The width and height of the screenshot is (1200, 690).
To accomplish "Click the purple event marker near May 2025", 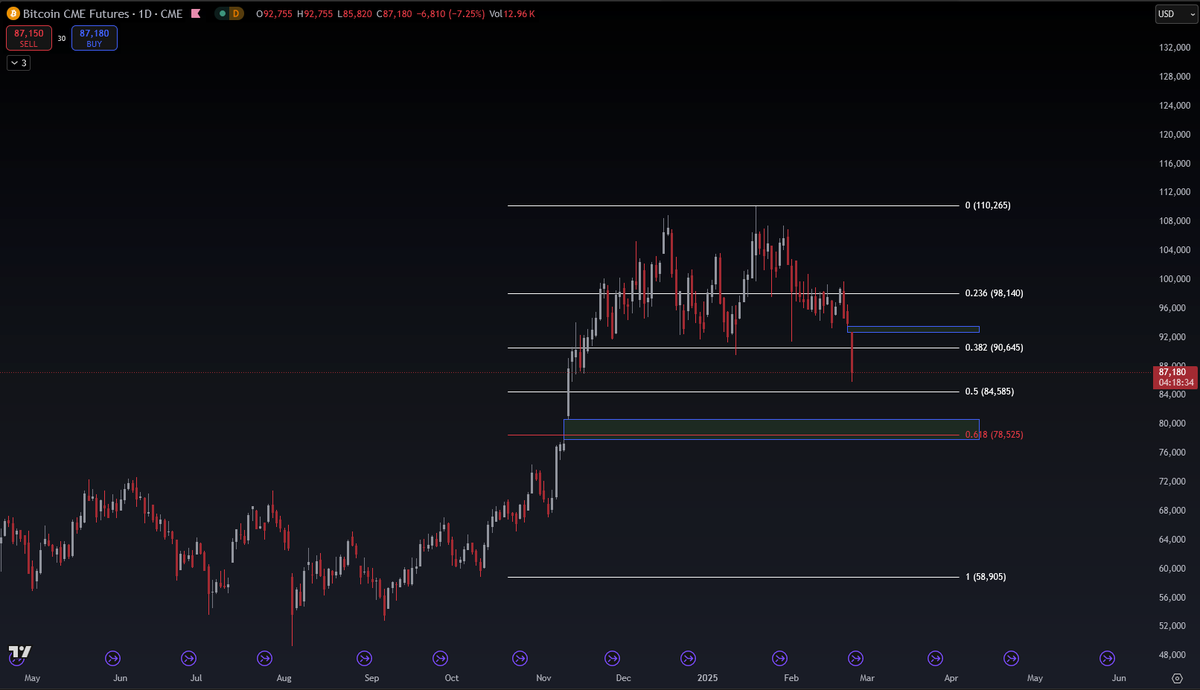I will pos(1011,658).
